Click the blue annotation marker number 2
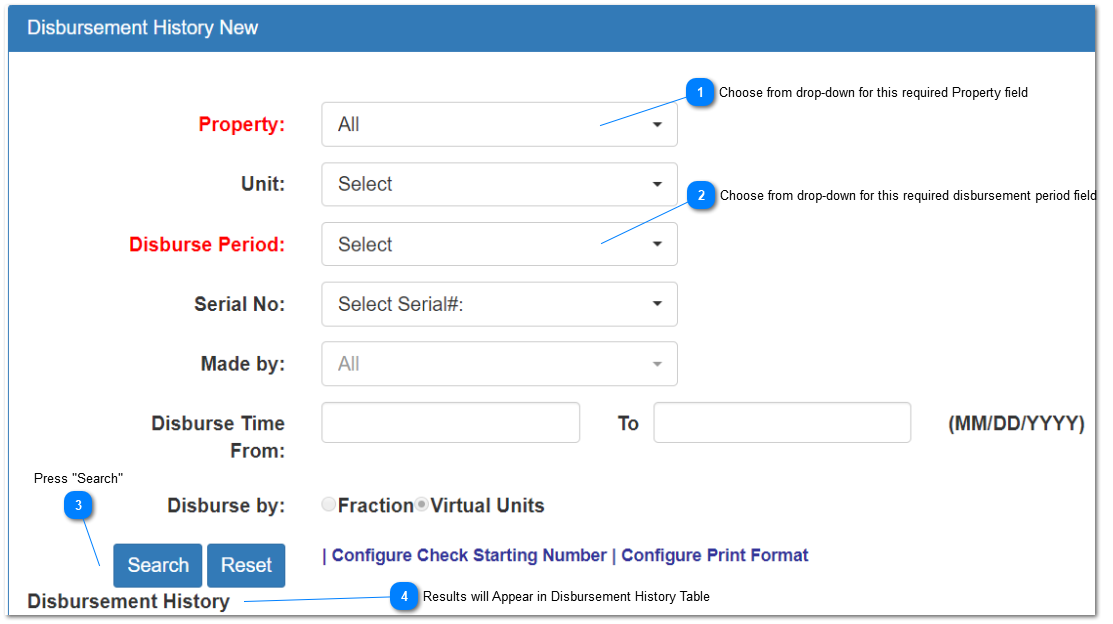 point(701,195)
